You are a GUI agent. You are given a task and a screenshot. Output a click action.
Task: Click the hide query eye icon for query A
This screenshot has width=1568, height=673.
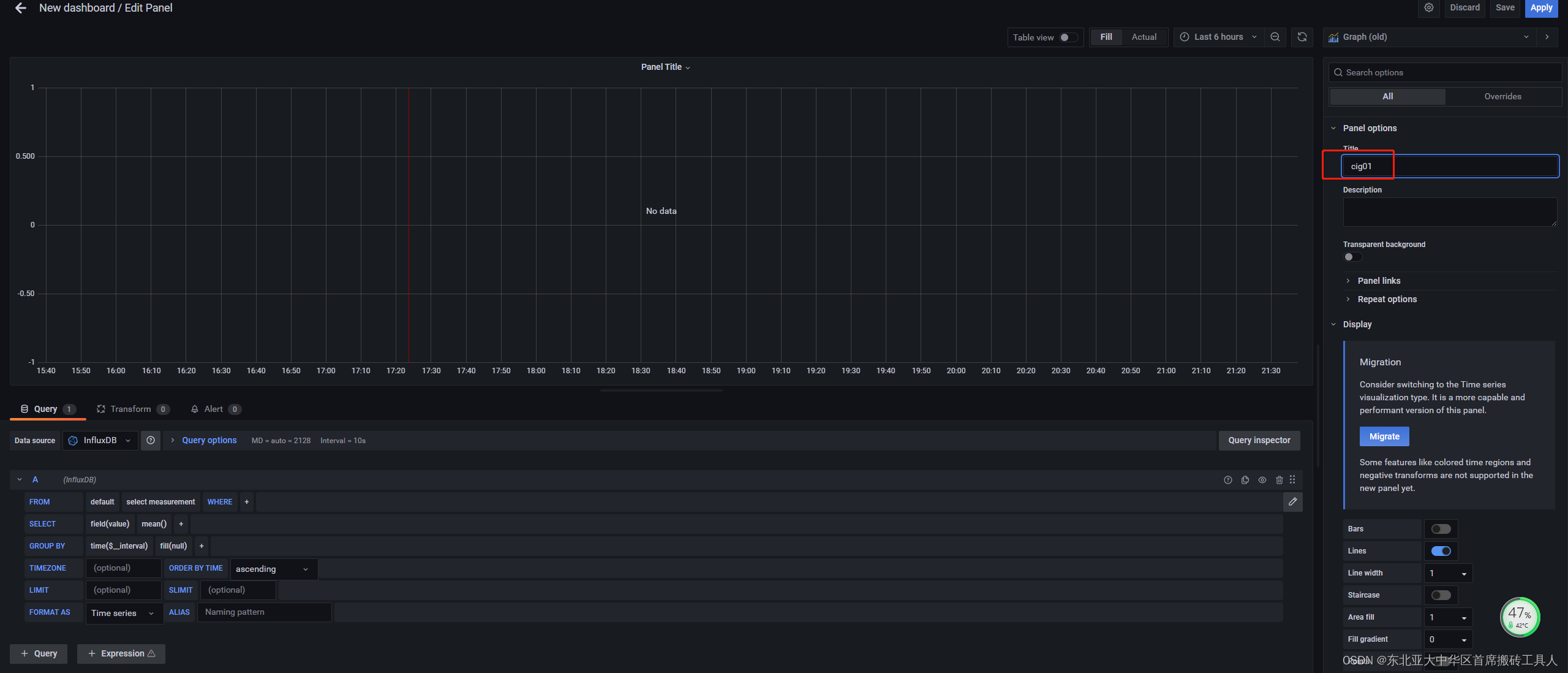1262,479
